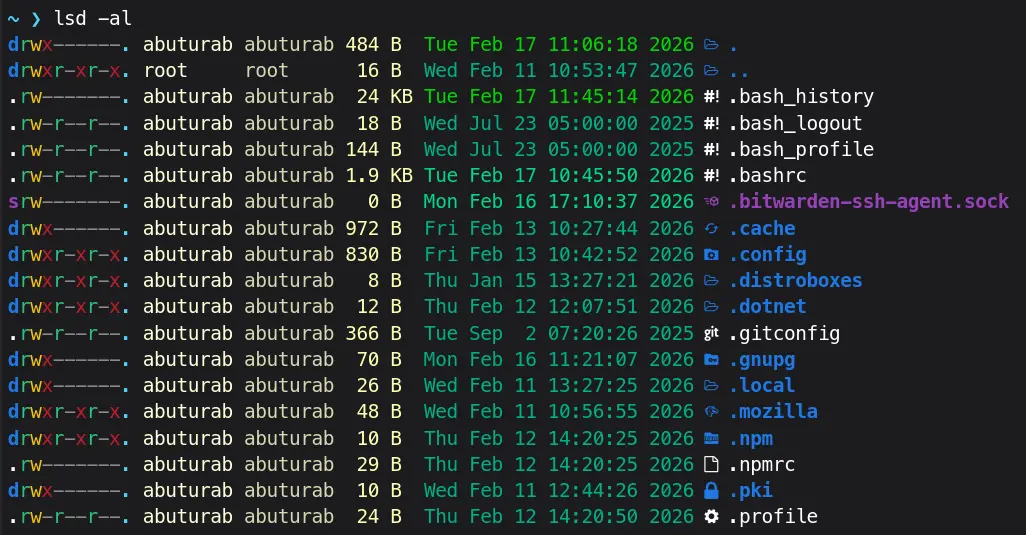Click the .dotnet directory name
The width and height of the screenshot is (1026, 535).
[x=767, y=307]
